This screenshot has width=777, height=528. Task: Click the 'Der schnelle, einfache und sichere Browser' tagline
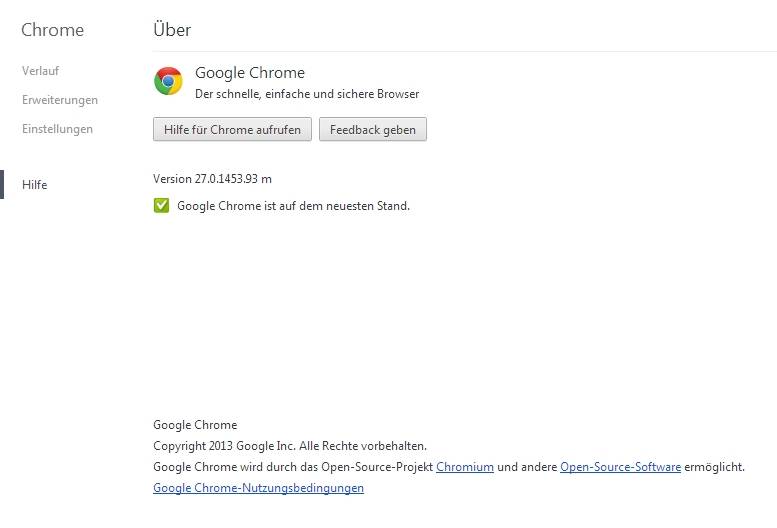(x=307, y=94)
